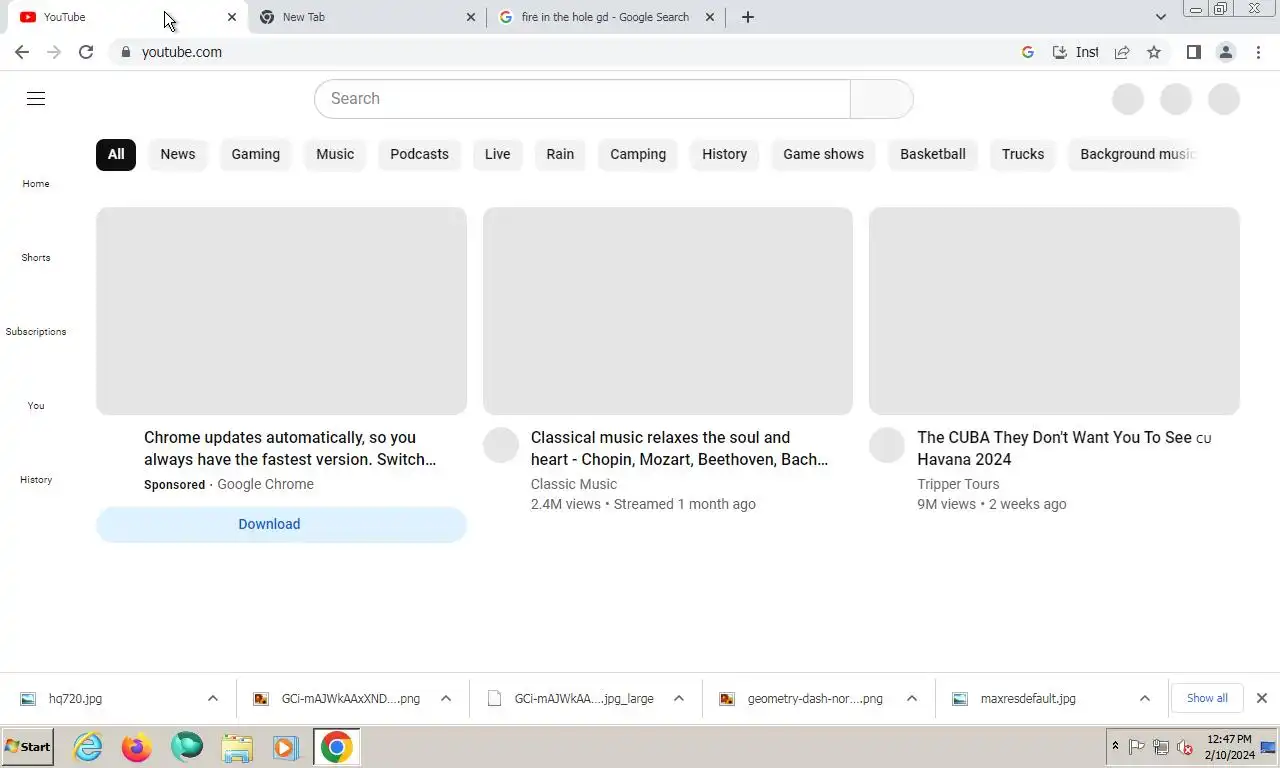Select the Camping filter chip
Viewport: 1280px width, 768px height.
pos(638,154)
